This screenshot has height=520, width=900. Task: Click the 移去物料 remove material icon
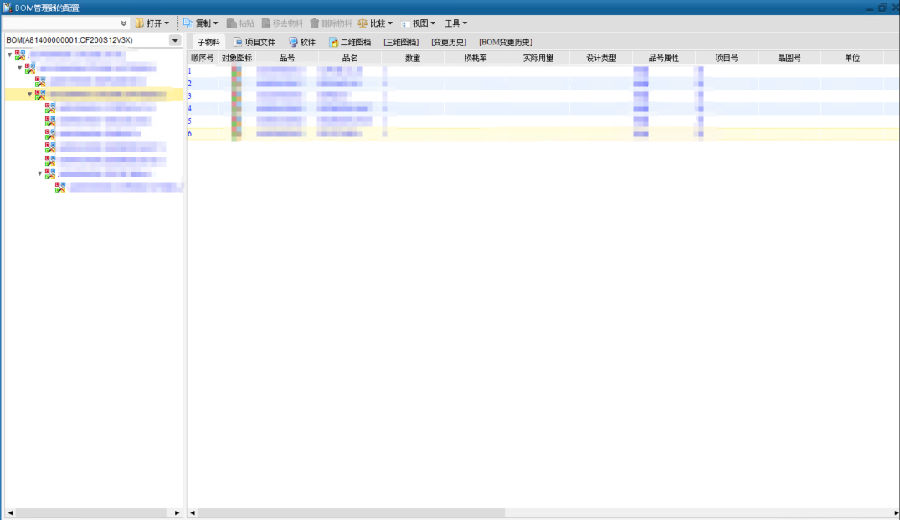point(266,23)
